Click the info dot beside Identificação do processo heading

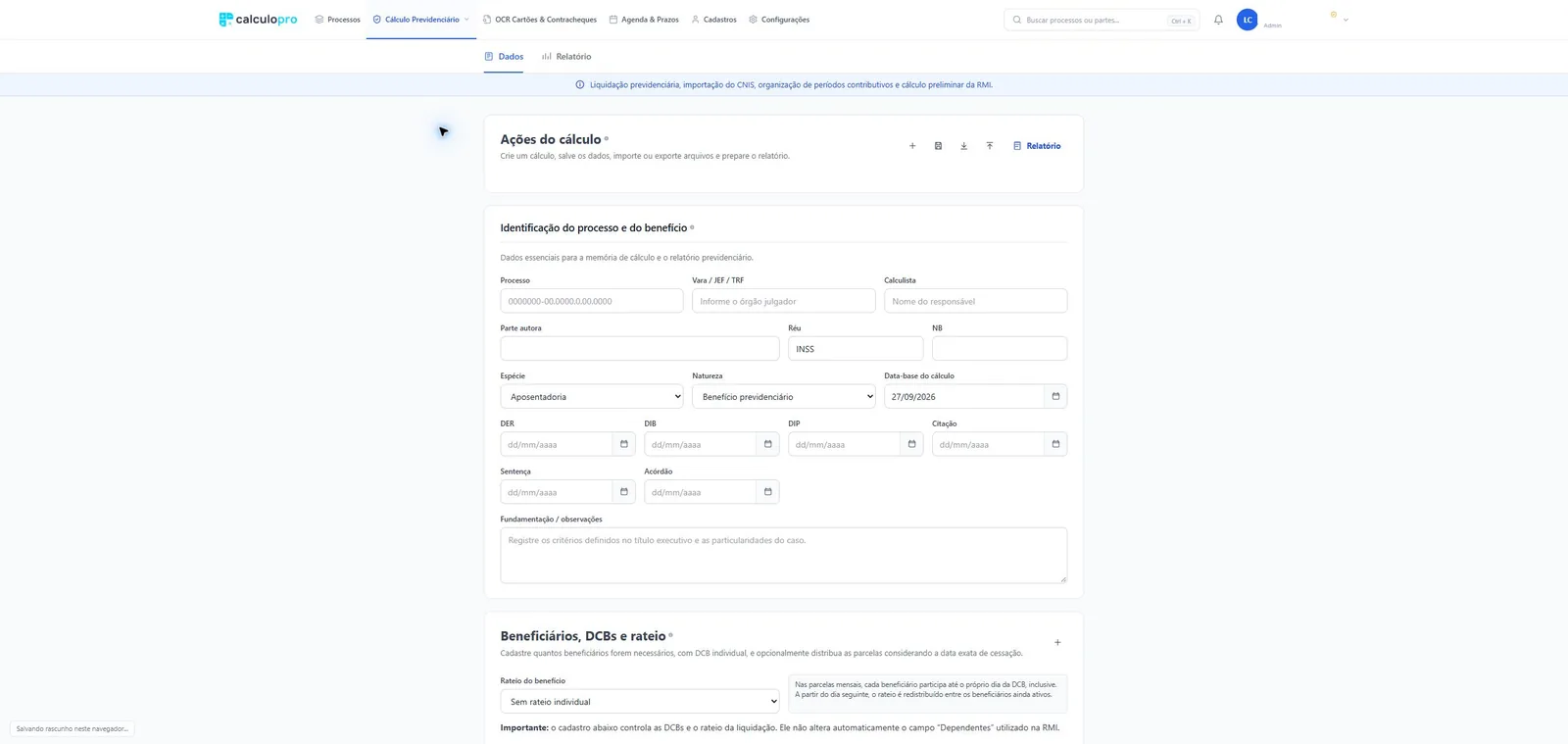[x=692, y=227]
